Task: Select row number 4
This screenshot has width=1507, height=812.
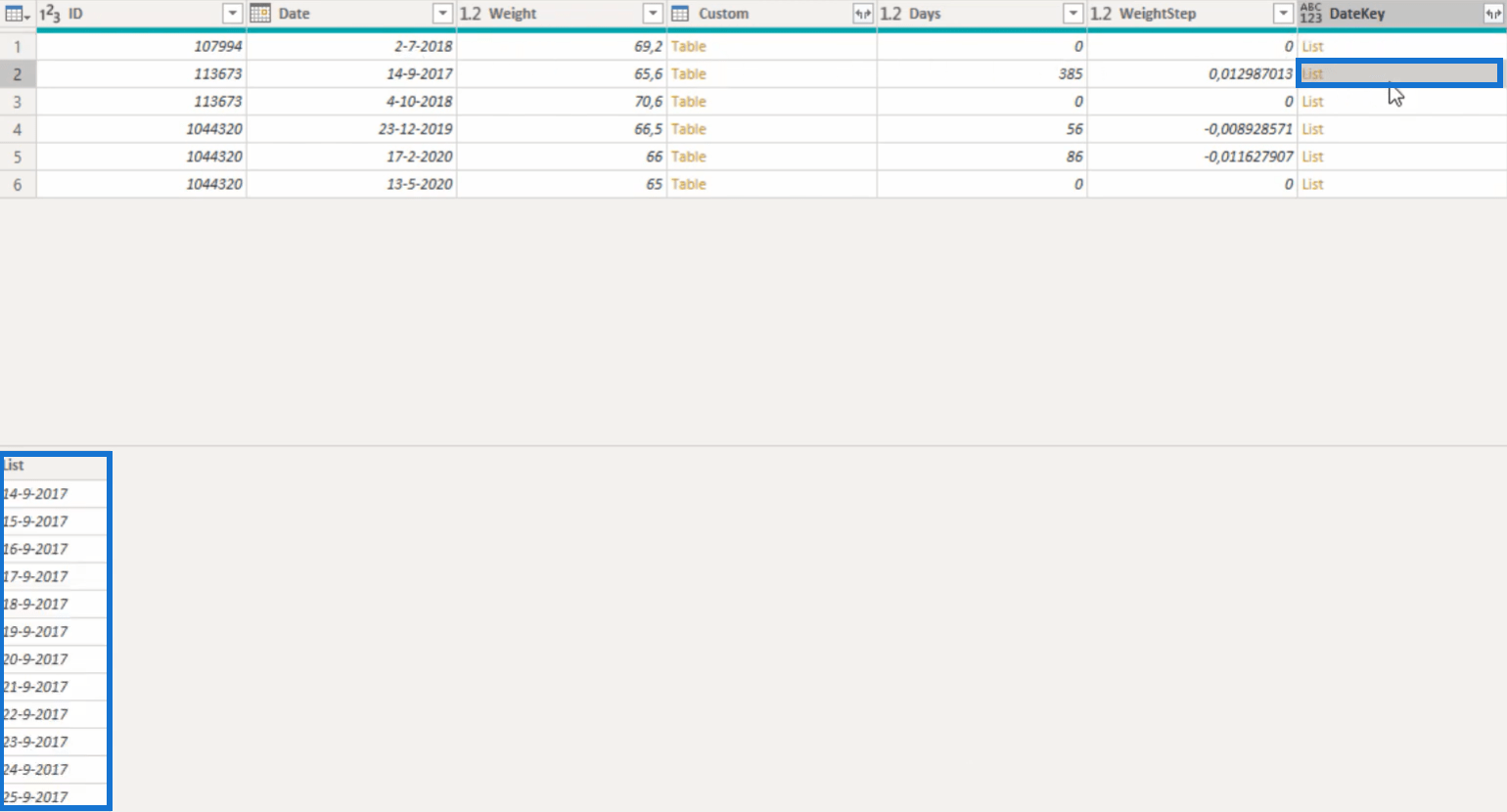Action: pyautogui.click(x=18, y=129)
